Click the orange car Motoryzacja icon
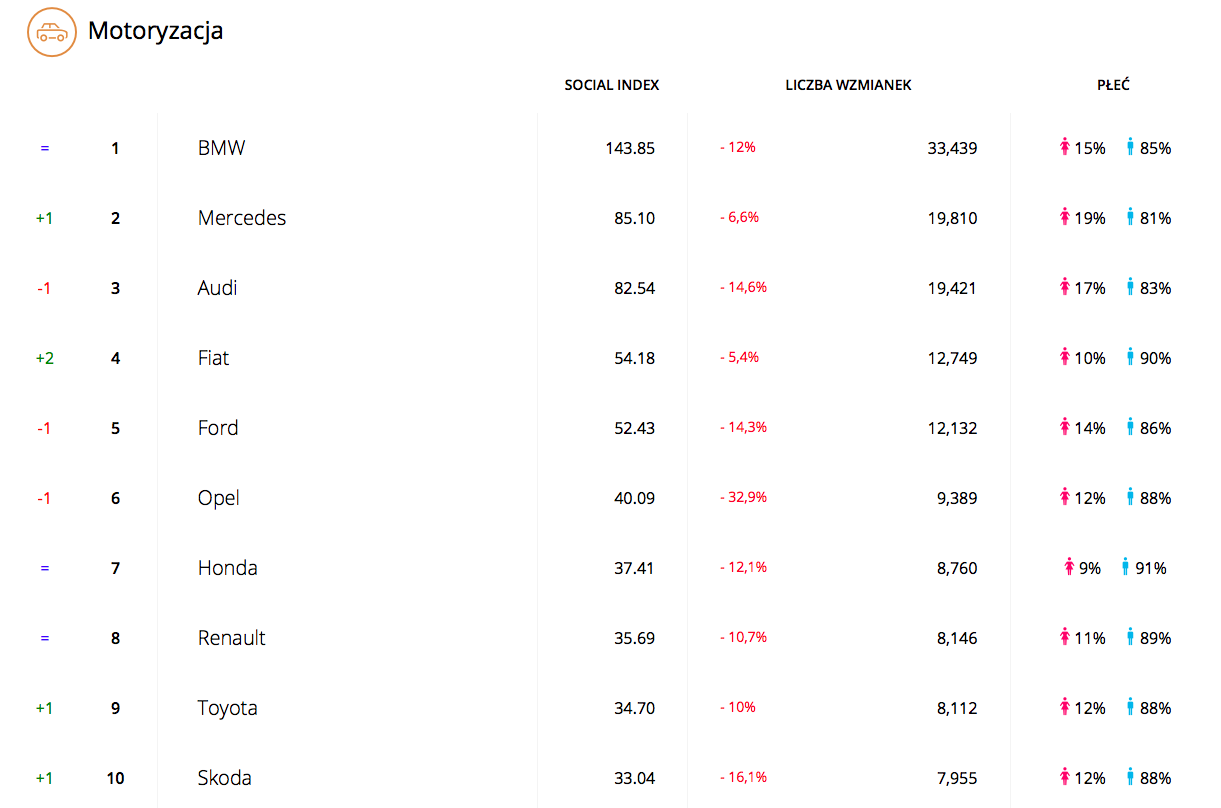 coord(52,32)
